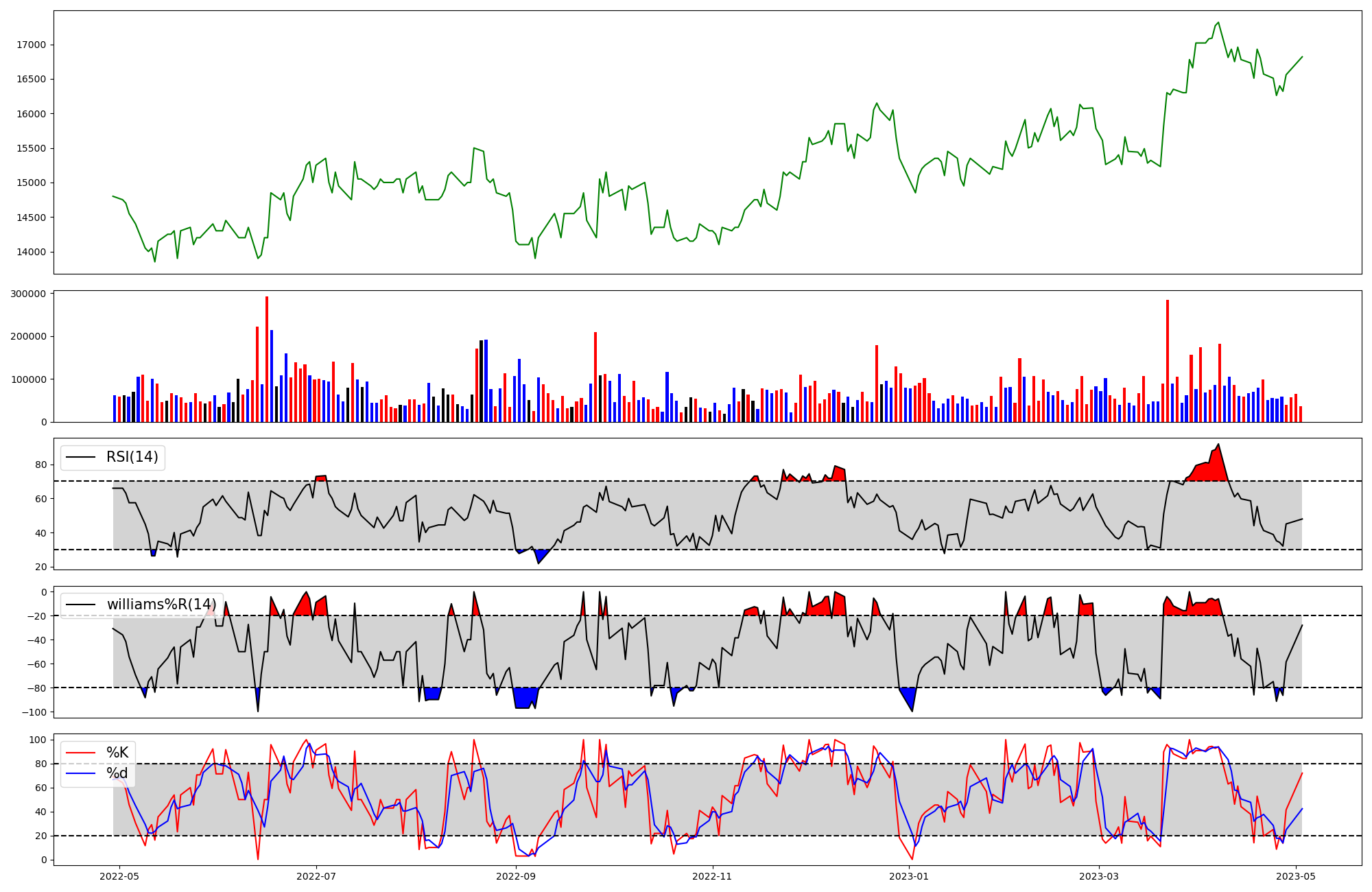The height and width of the screenshot is (892, 1372).
Task: Select the %d legend entry text
Action: [x=117, y=774]
